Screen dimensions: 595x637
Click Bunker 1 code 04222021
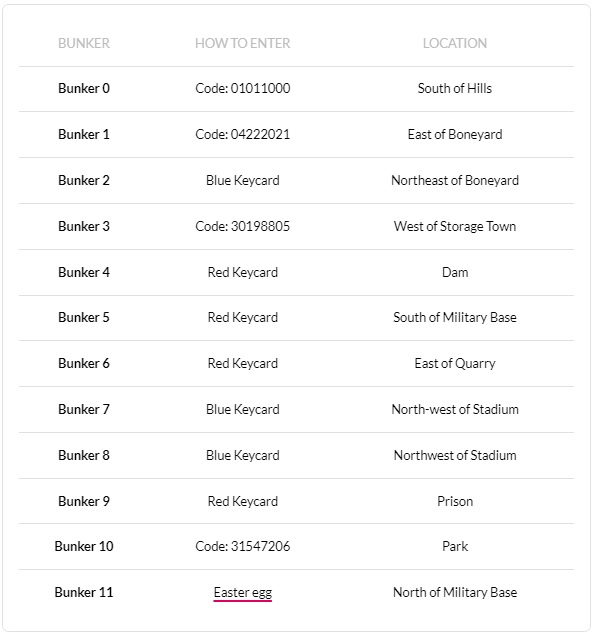(242, 134)
